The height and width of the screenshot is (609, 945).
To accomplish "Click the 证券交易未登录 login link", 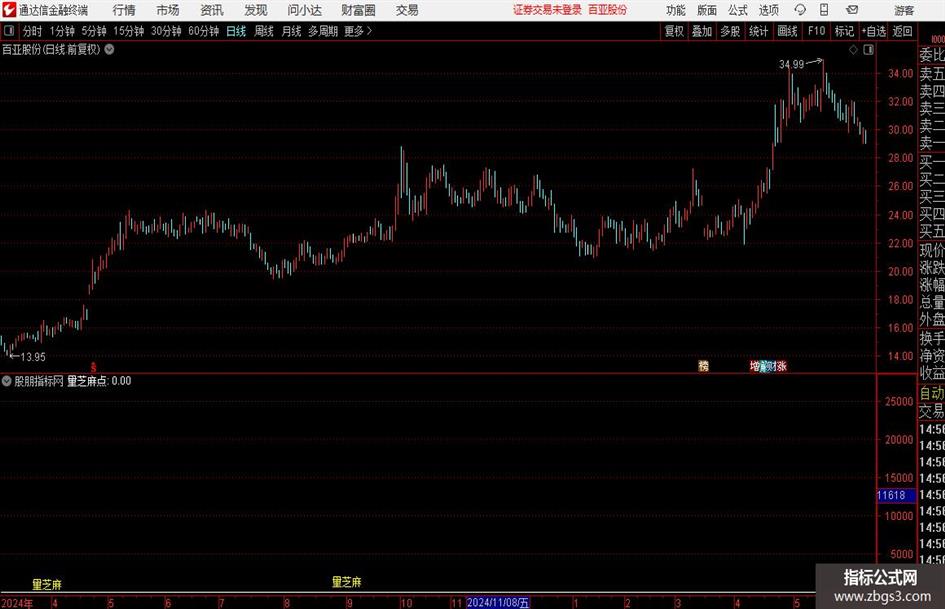I will pos(547,10).
